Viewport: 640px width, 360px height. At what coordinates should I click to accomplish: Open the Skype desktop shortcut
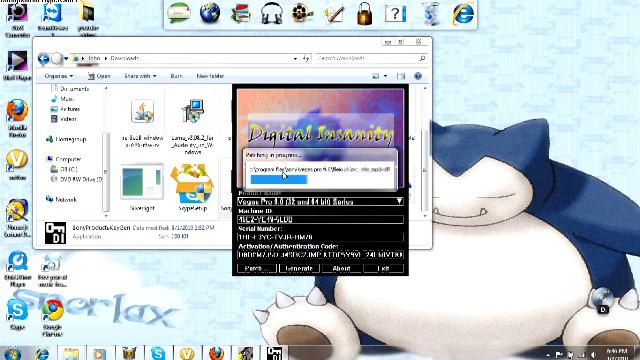tap(17, 313)
